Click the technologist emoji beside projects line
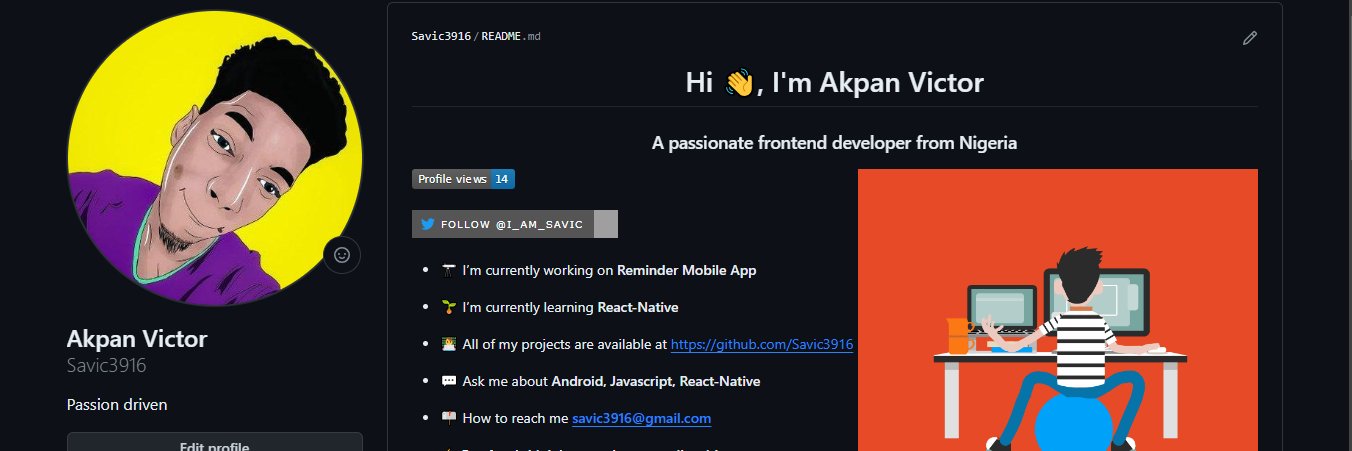Viewport: 1352px width, 451px height. (449, 344)
